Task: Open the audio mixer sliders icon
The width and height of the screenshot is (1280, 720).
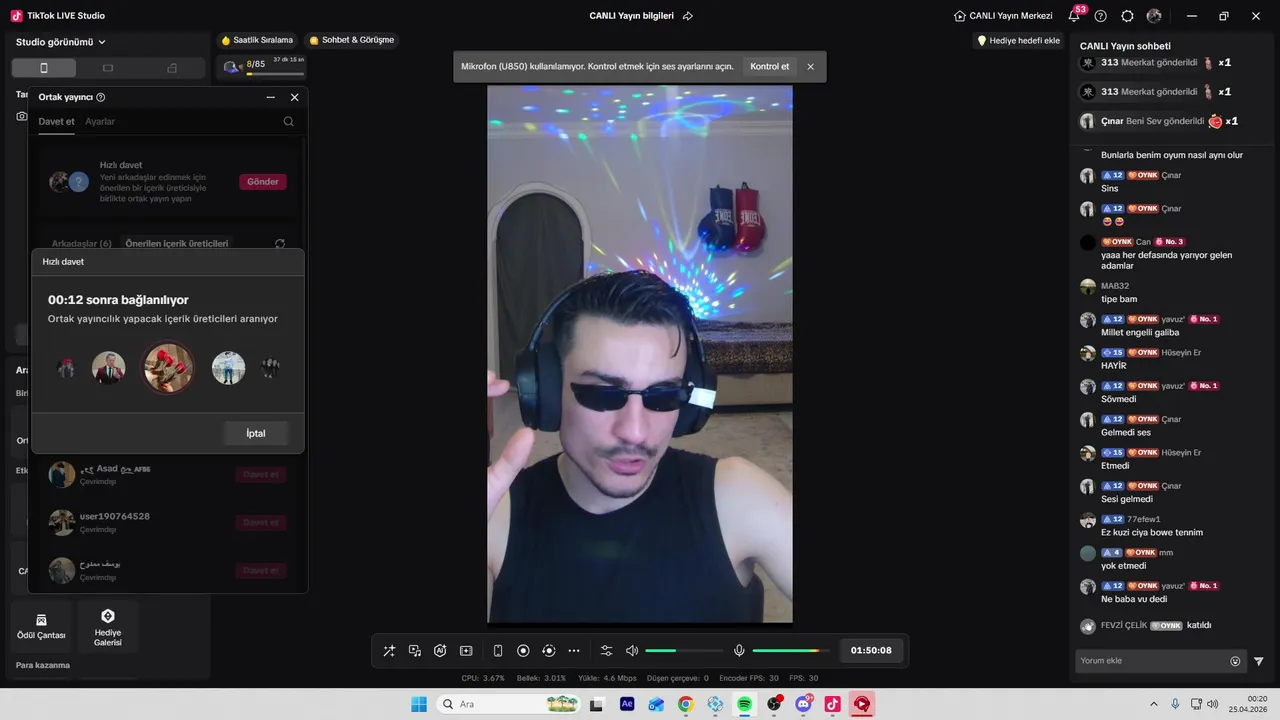Action: (607, 651)
